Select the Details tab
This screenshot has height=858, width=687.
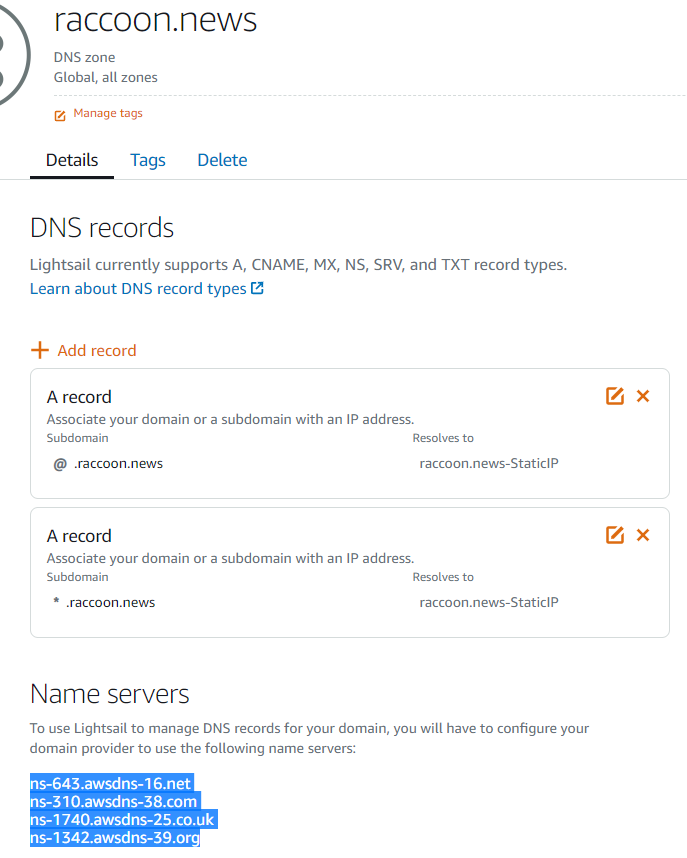click(x=71, y=160)
